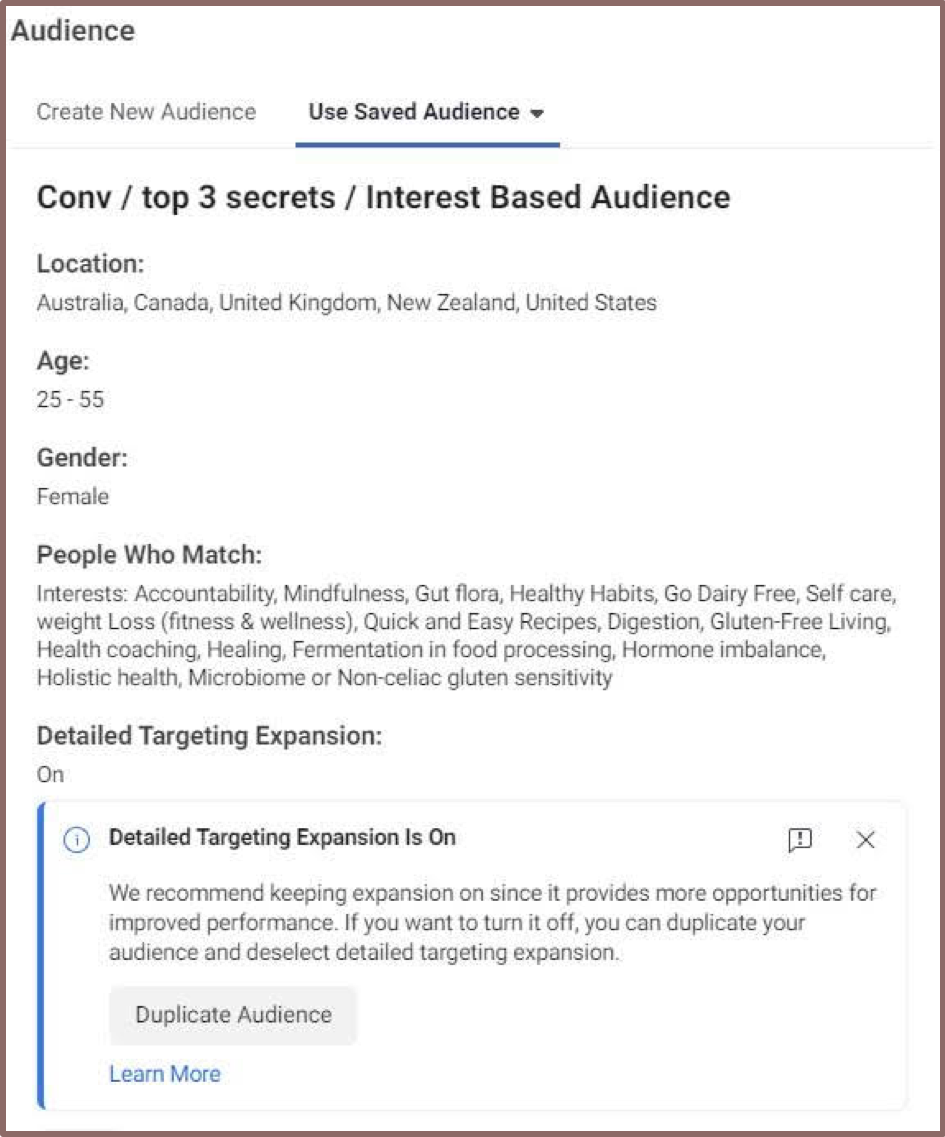Click the Location label
Image resolution: width=945 pixels, height=1137 pixels.
coord(91,263)
